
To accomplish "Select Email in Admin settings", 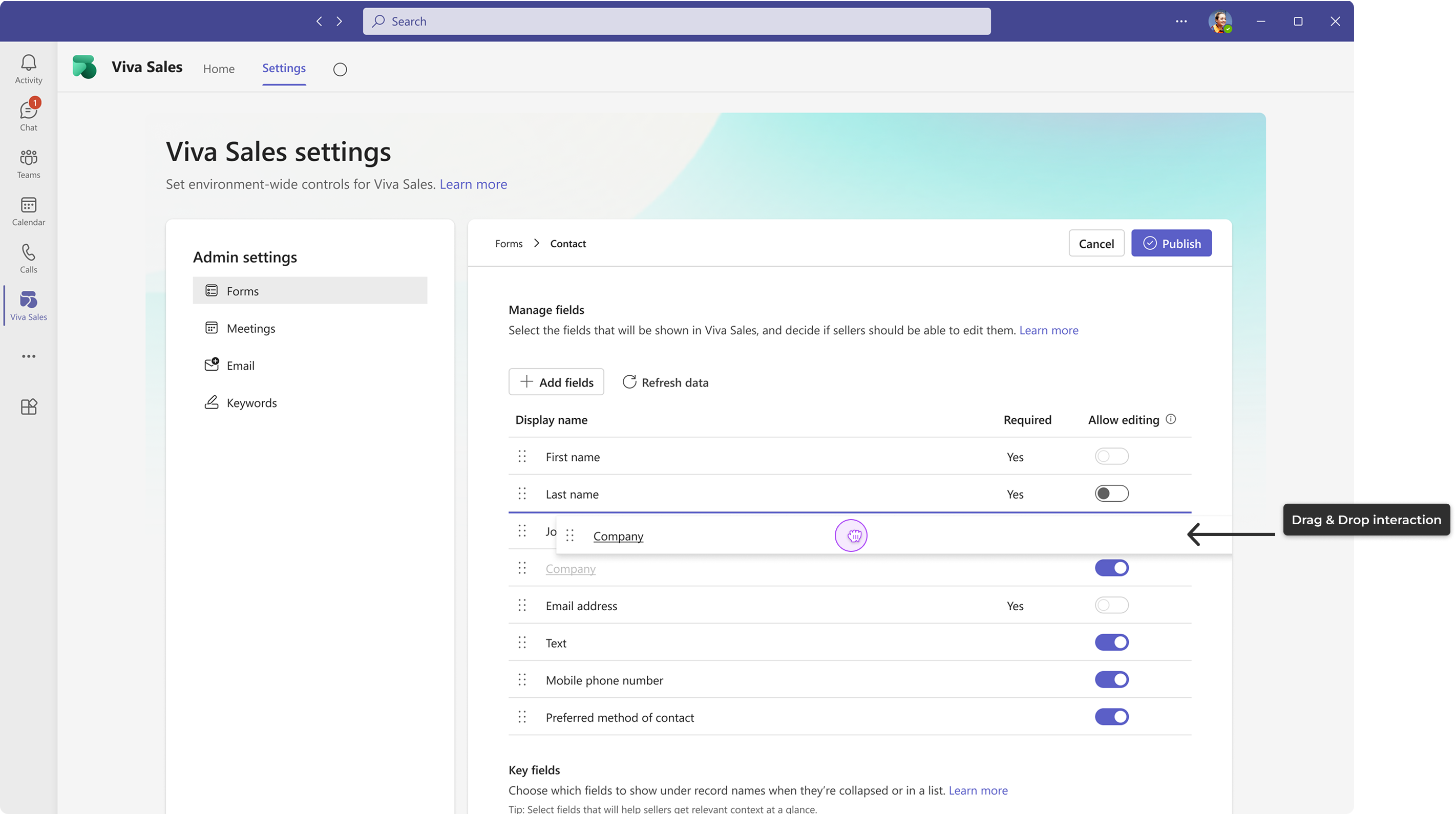I will [x=310, y=366].
